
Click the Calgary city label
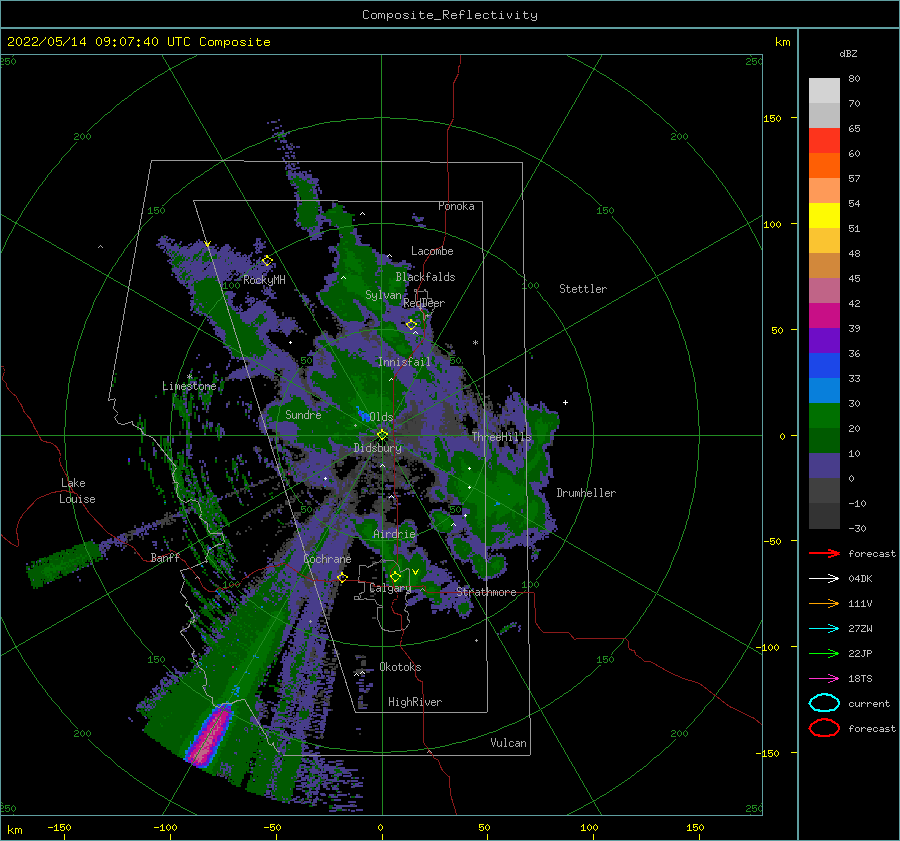tap(390, 588)
